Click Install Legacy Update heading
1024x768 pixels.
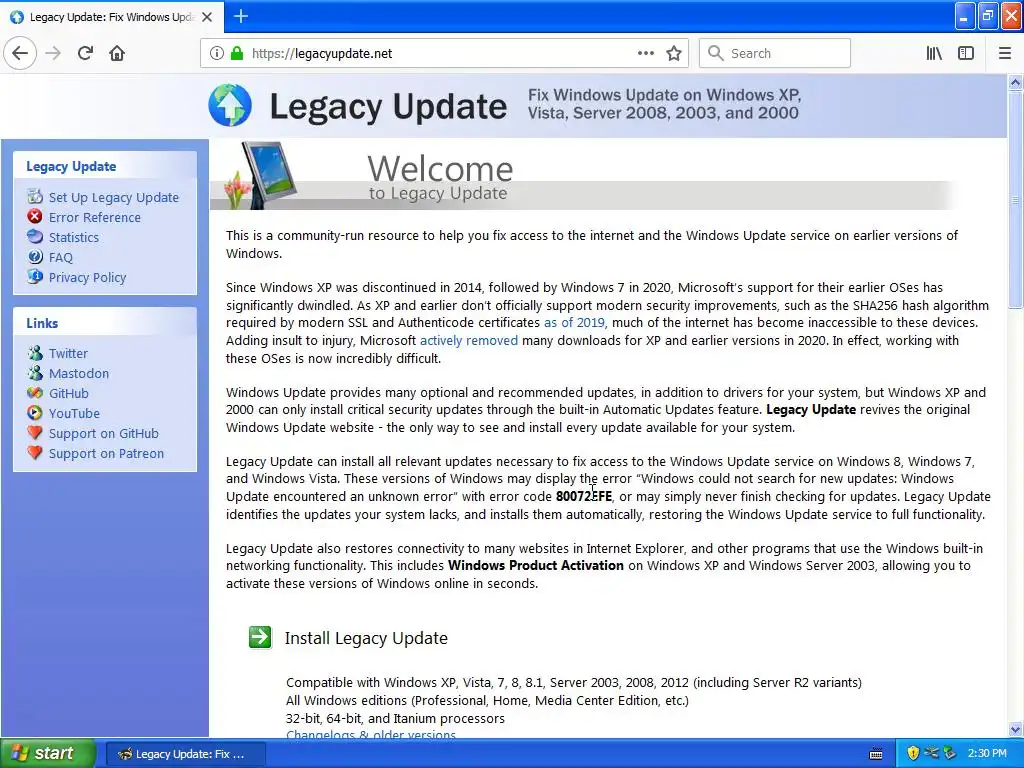366,638
